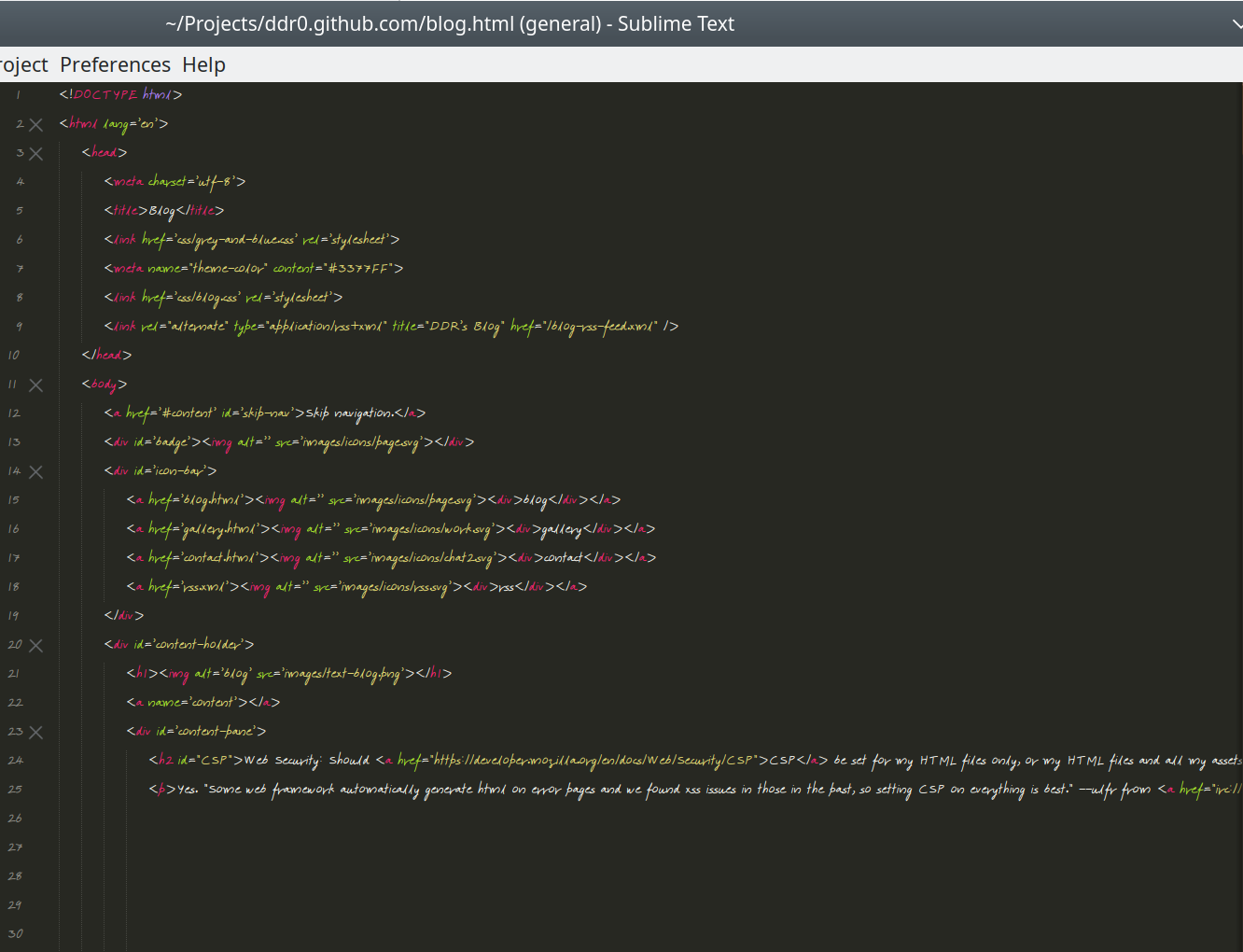
Task: Click the rss.xml anchor line
Action: [x=356, y=586]
